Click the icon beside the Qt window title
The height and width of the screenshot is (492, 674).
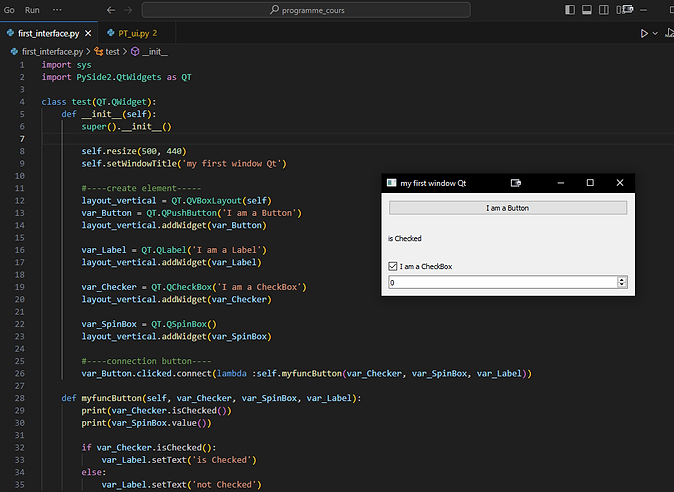tap(516, 183)
